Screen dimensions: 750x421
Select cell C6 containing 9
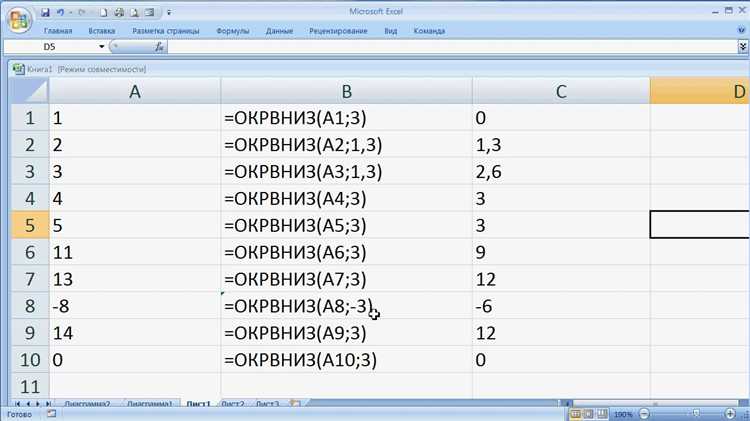click(561, 252)
